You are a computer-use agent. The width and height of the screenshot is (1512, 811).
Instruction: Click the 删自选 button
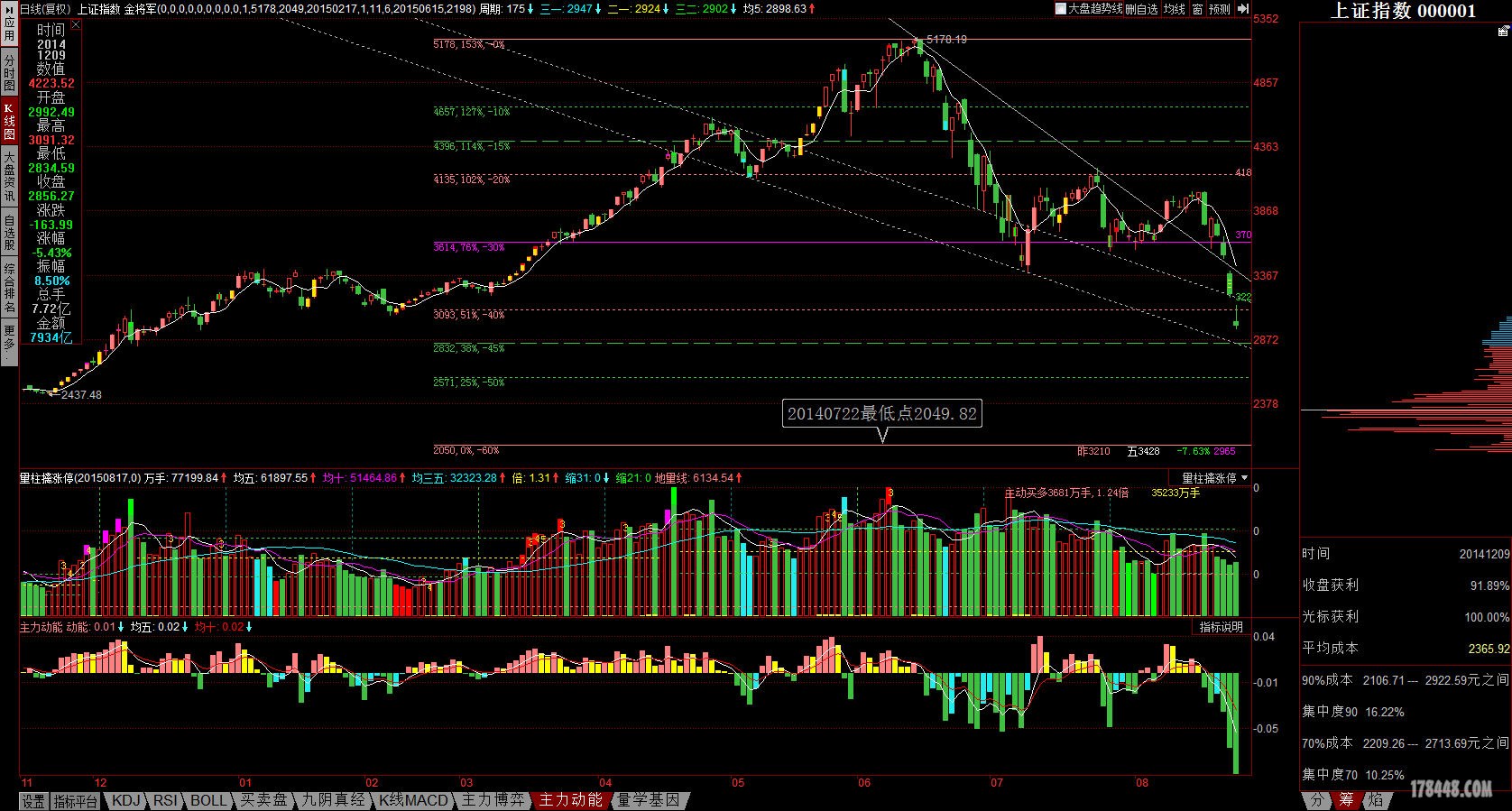1141,9
